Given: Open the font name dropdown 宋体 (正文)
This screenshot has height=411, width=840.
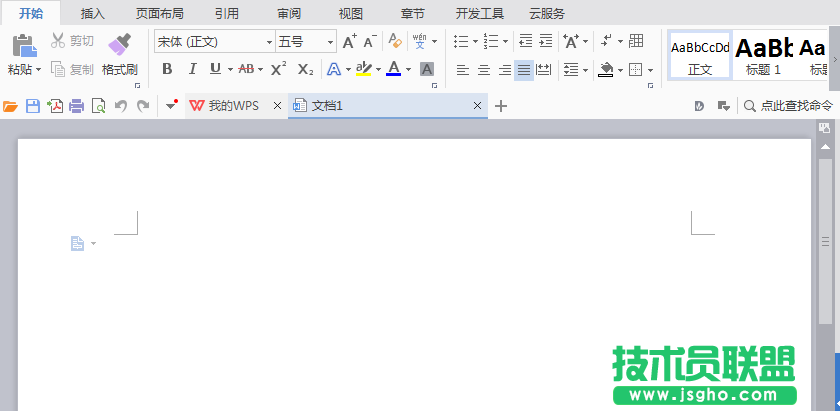Looking at the screenshot, I should (269, 42).
